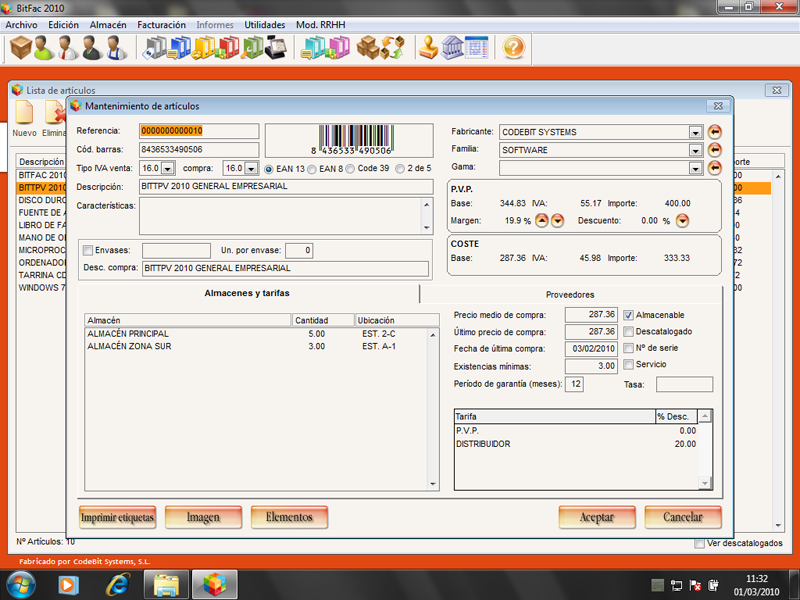
Task: Increase Margen with the up arrow
Action: tap(542, 221)
